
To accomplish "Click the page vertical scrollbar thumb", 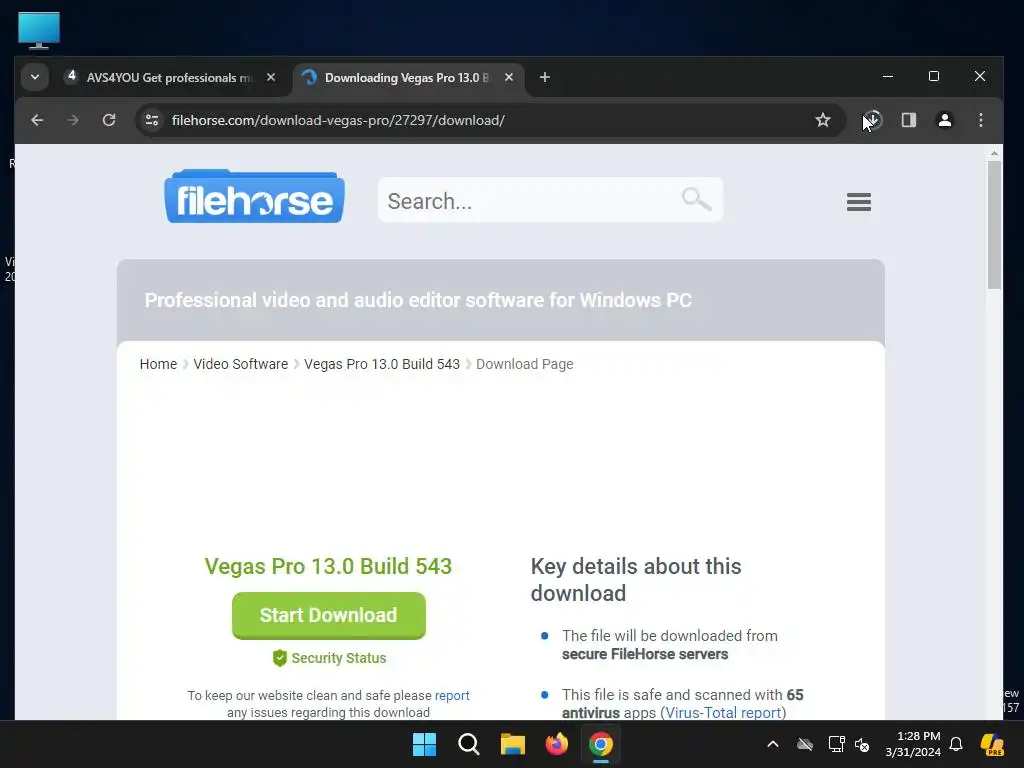I will (x=994, y=225).
